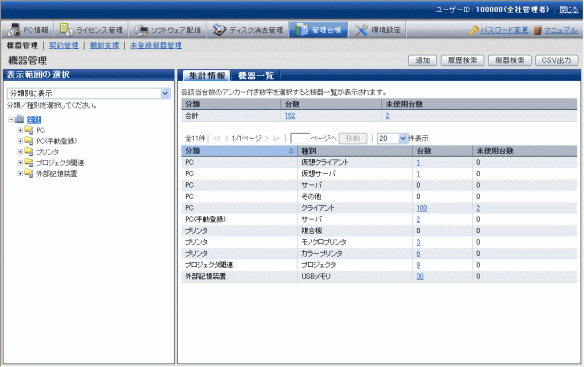Open count 1 for 仮想サーバ
Image resolution: width=584 pixels, height=367 pixels.
click(x=418, y=174)
